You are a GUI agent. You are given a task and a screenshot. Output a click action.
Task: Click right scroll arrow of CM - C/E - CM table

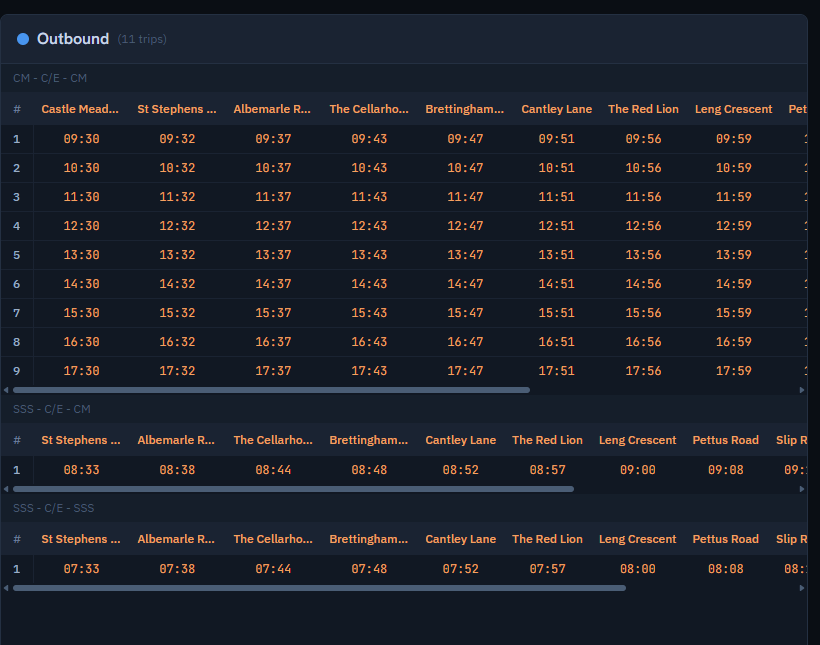pos(802,390)
